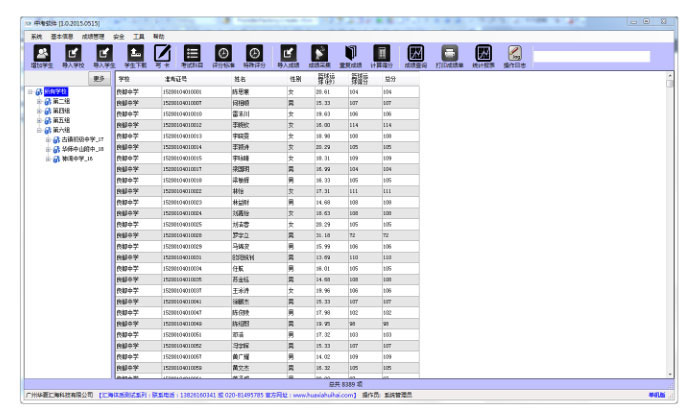
Task: Expand the 第二组 tree node
Action: (x=40, y=101)
